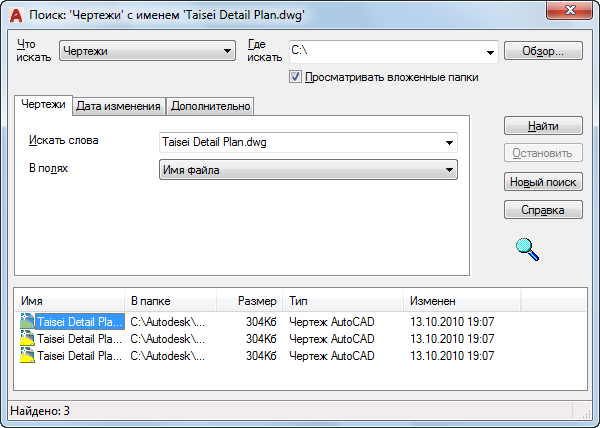Click the drawing file icon of the highlighted result row
Image resolution: width=600 pixels, height=428 pixels.
(x=27, y=321)
